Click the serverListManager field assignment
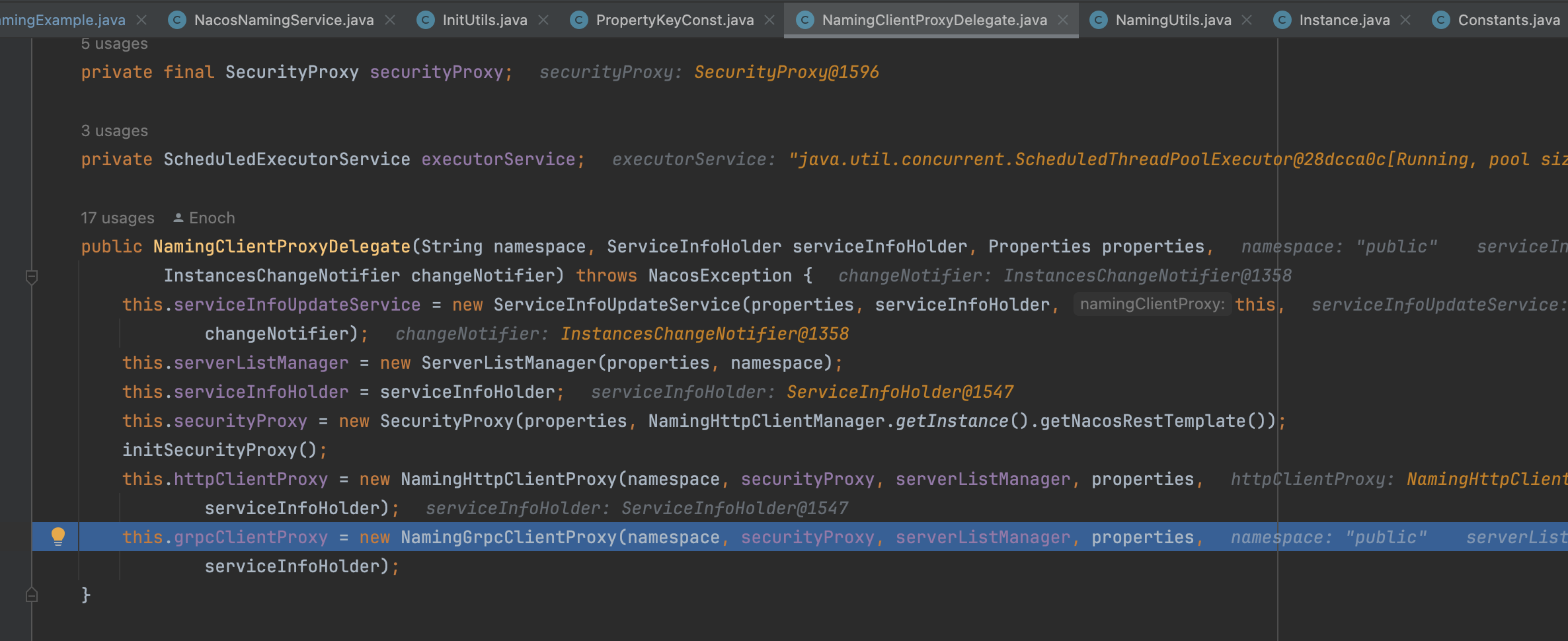 pyautogui.click(x=261, y=363)
